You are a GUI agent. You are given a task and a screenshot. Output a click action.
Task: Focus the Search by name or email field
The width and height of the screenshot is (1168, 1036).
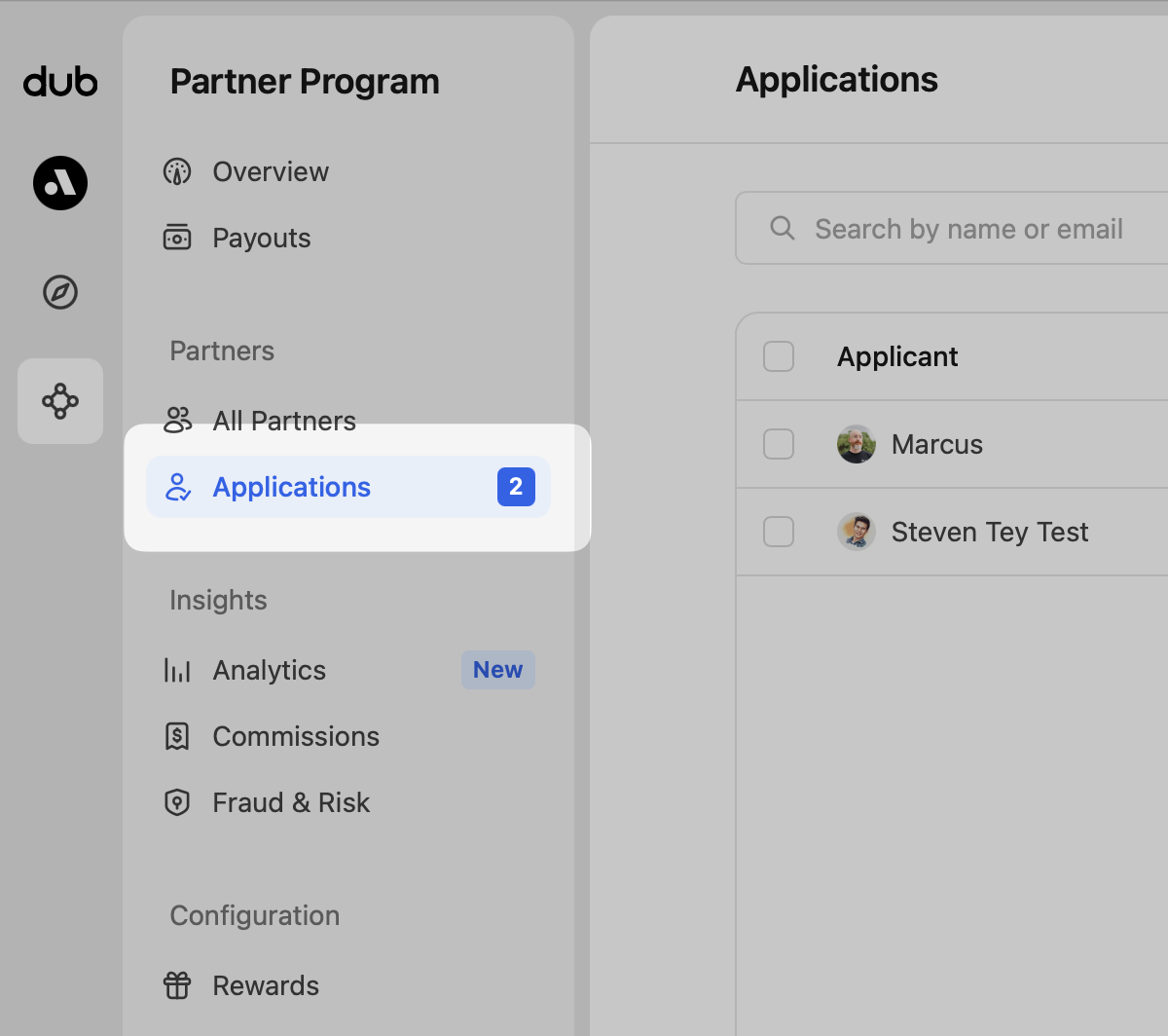pos(952,228)
